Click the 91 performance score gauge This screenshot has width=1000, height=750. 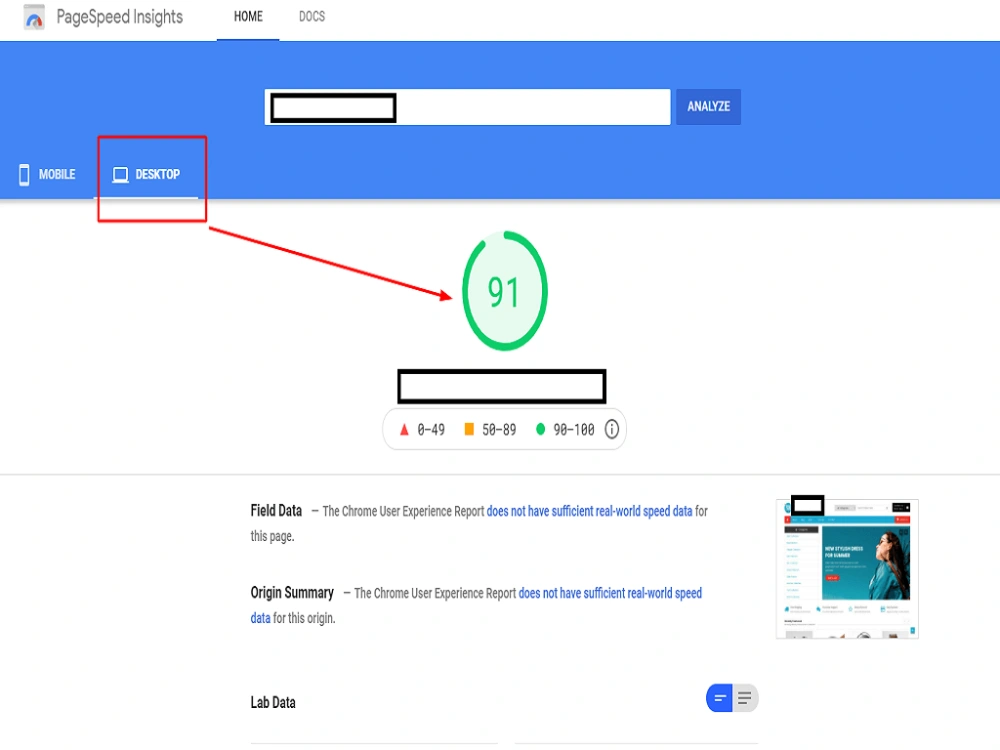click(504, 291)
